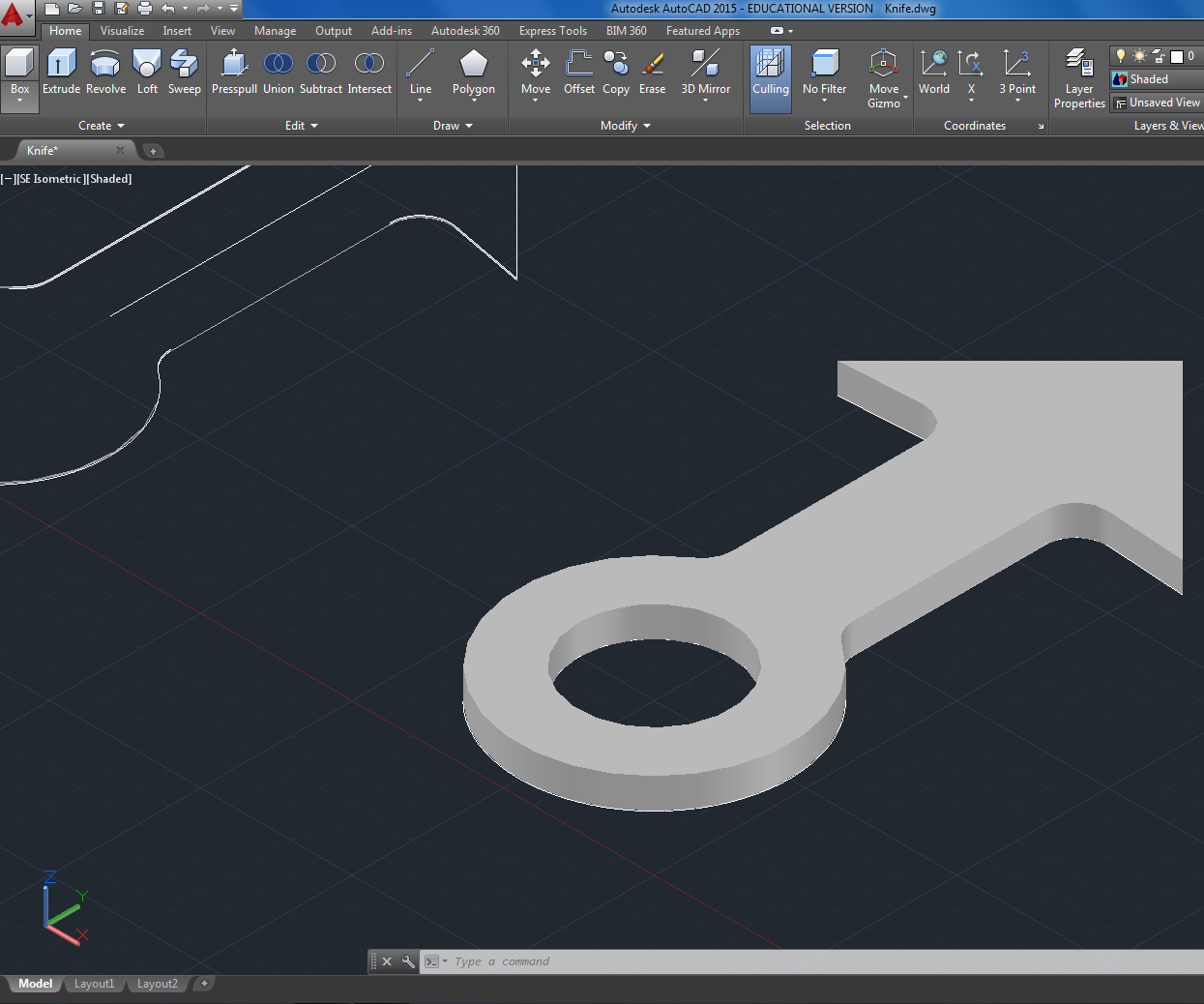Open the Layout1 tab
Screen dimensions: 1204x1004
click(x=94, y=984)
